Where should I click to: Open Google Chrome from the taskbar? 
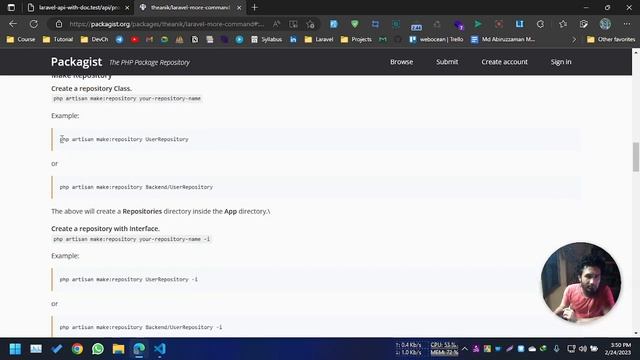[77, 349]
